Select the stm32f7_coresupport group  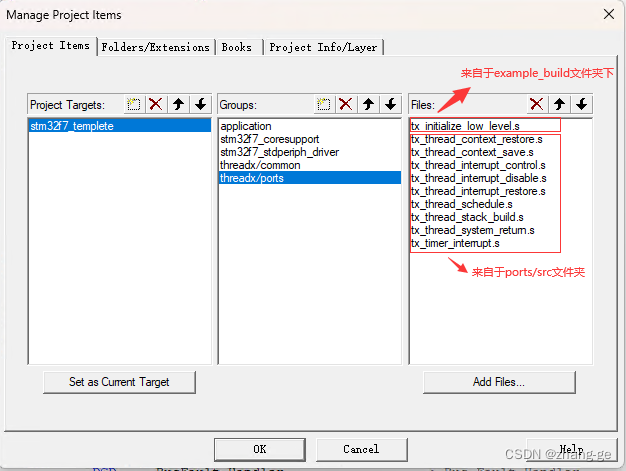click(x=310, y=139)
